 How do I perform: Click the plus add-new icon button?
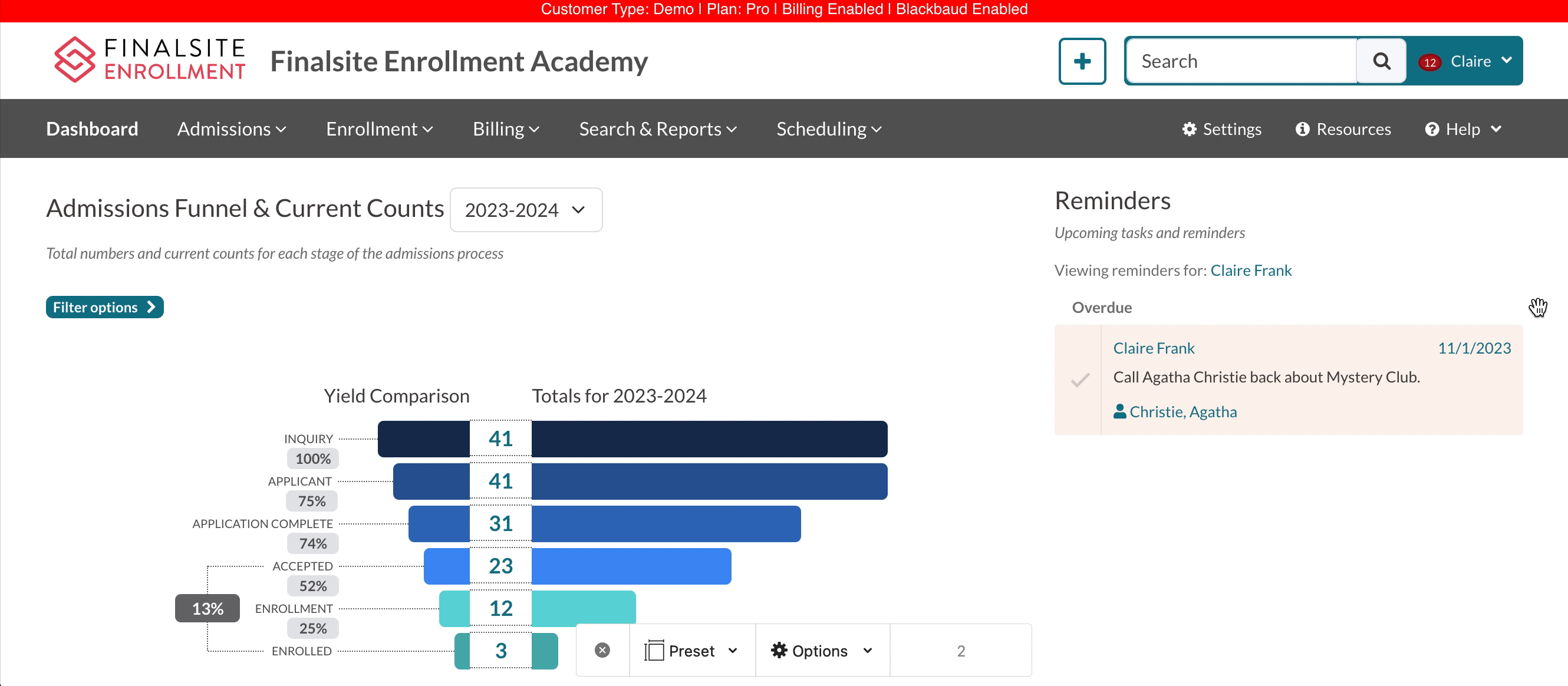pyautogui.click(x=1082, y=61)
